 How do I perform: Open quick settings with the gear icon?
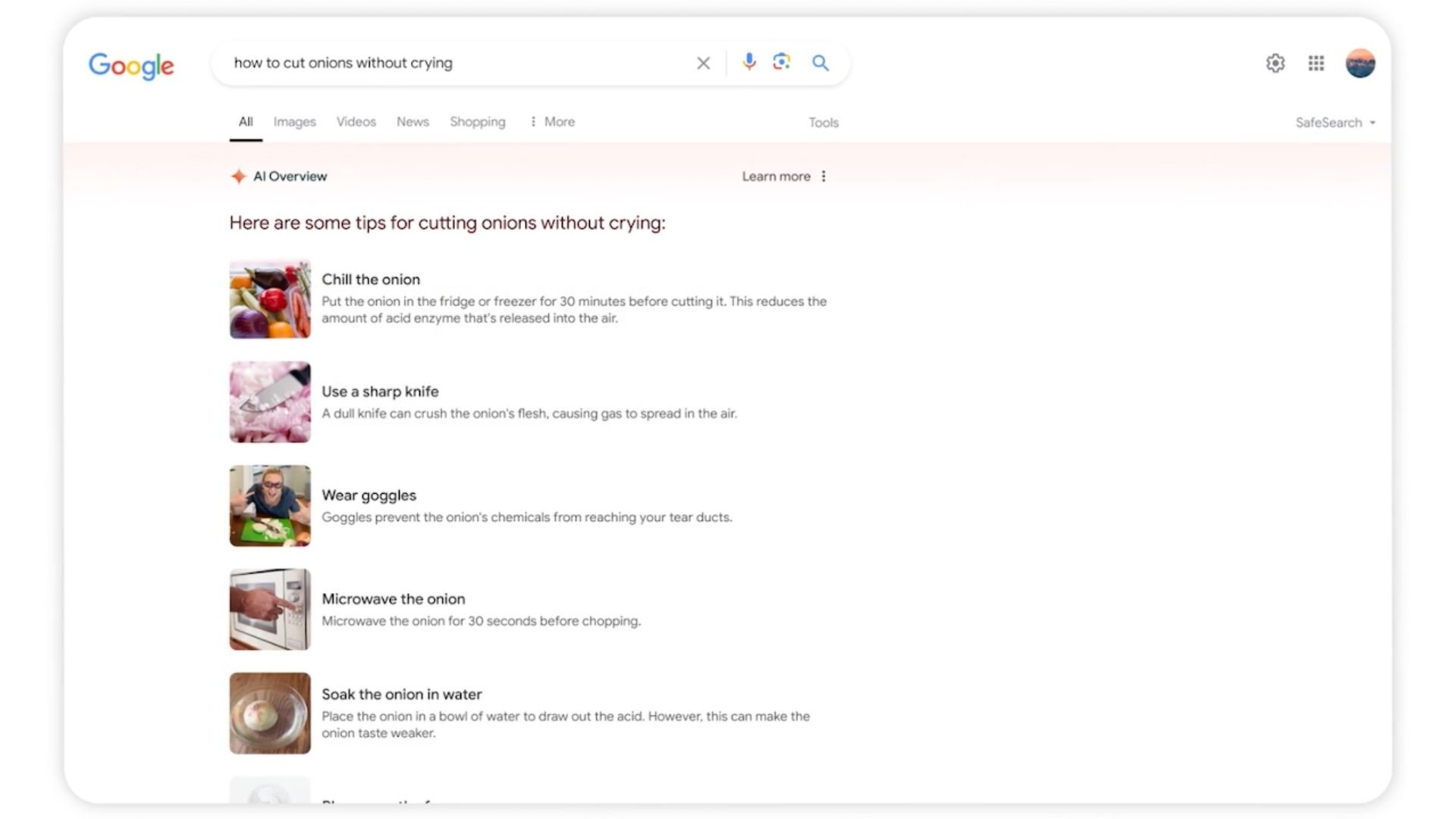pyautogui.click(x=1276, y=63)
